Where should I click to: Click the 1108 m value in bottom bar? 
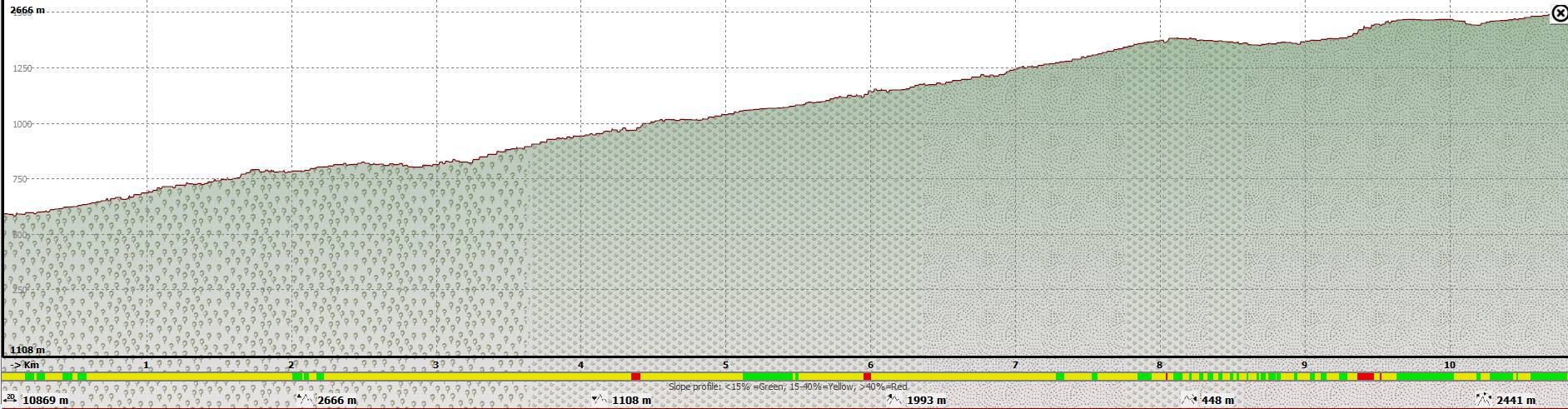631,401
